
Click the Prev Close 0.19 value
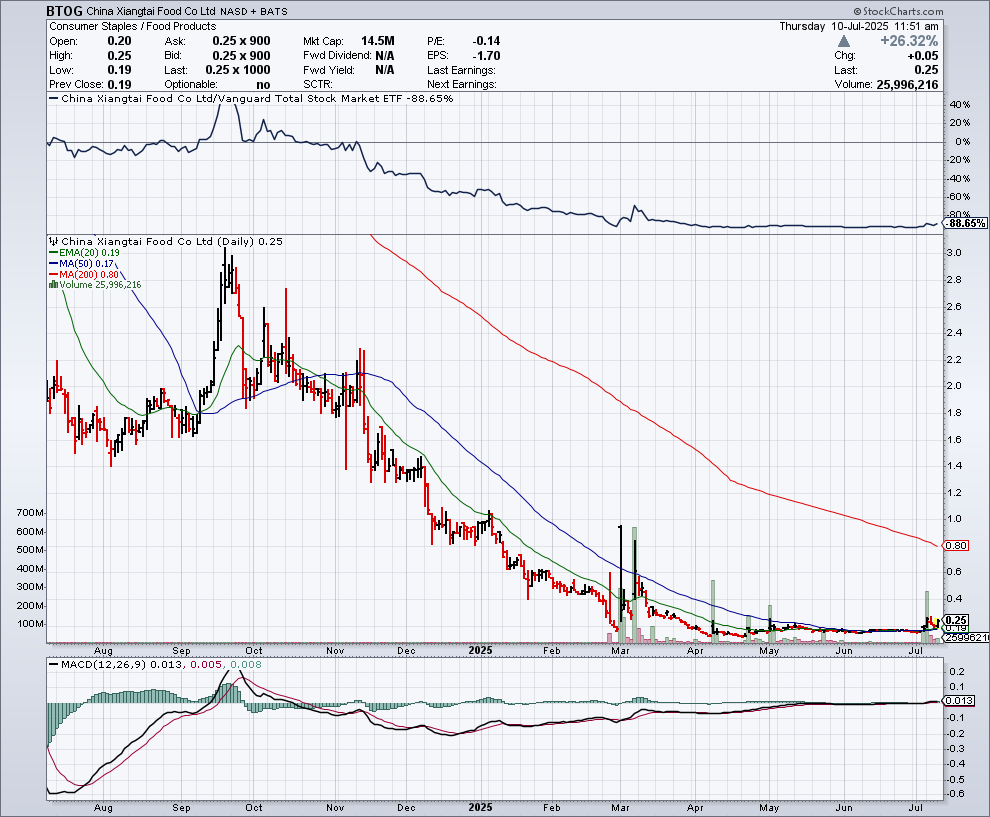tap(119, 85)
